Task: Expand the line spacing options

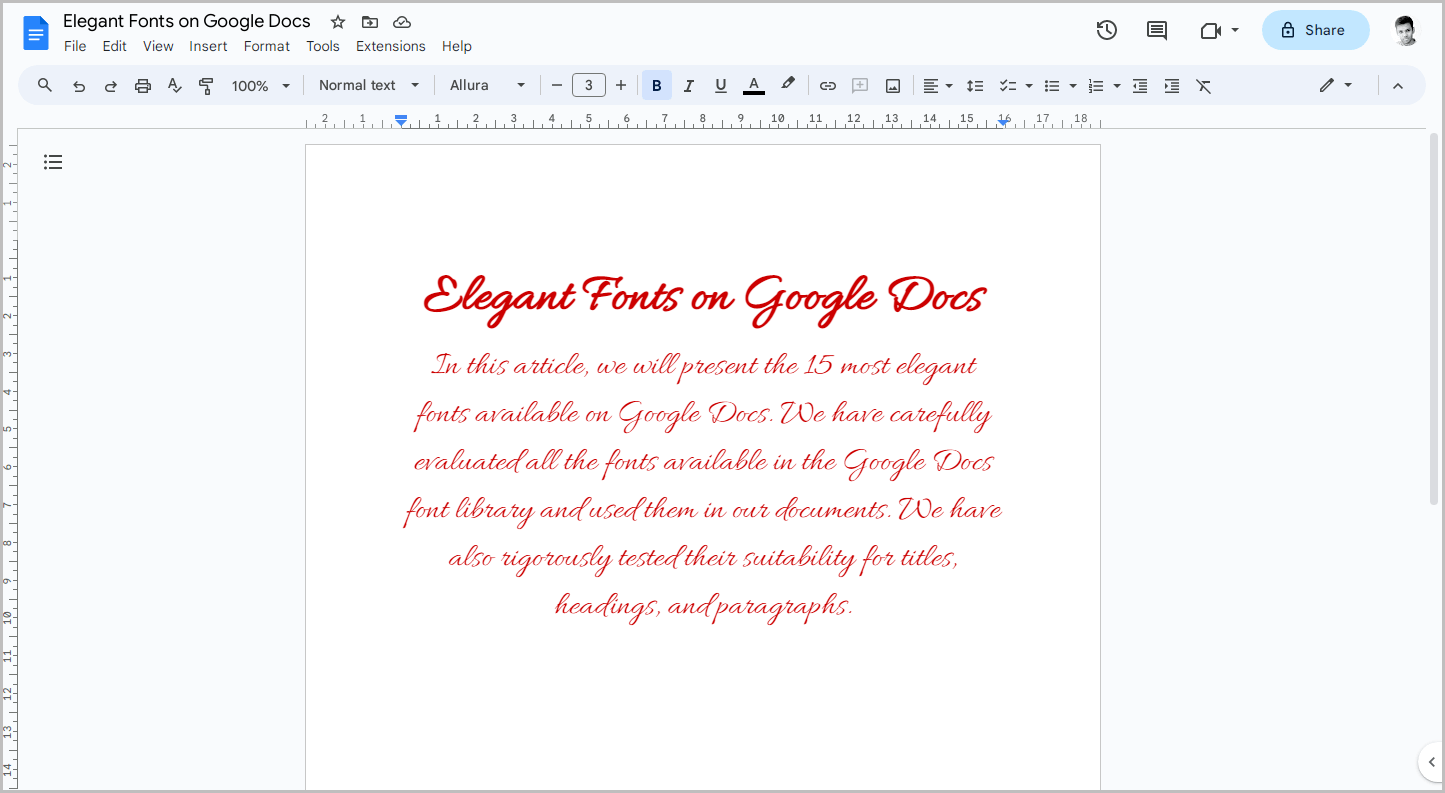Action: [975, 85]
